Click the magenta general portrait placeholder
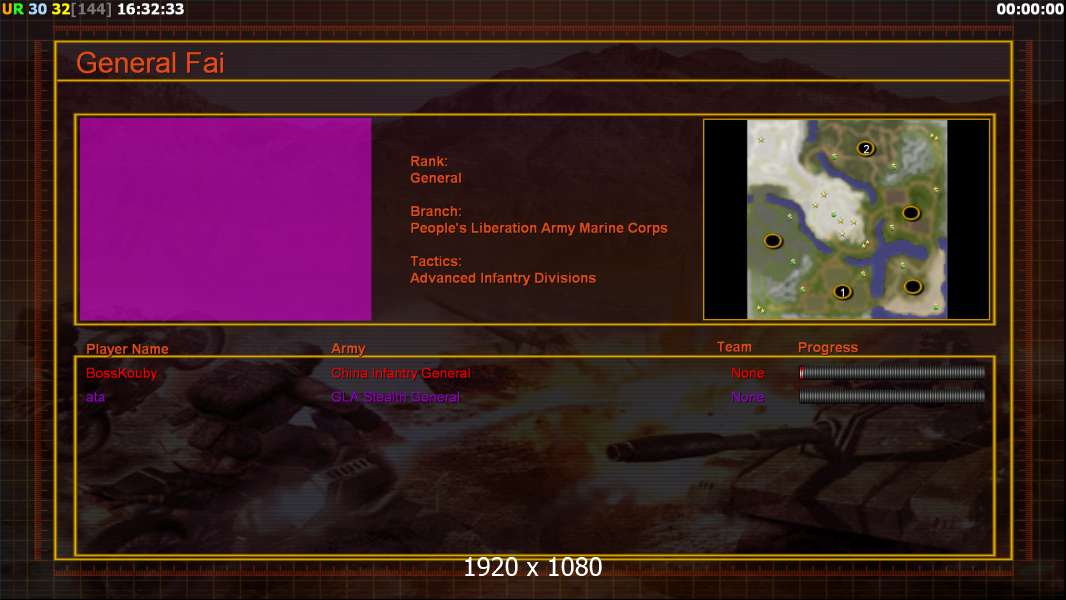Viewport: 1066px width, 600px height. pyautogui.click(x=225, y=219)
